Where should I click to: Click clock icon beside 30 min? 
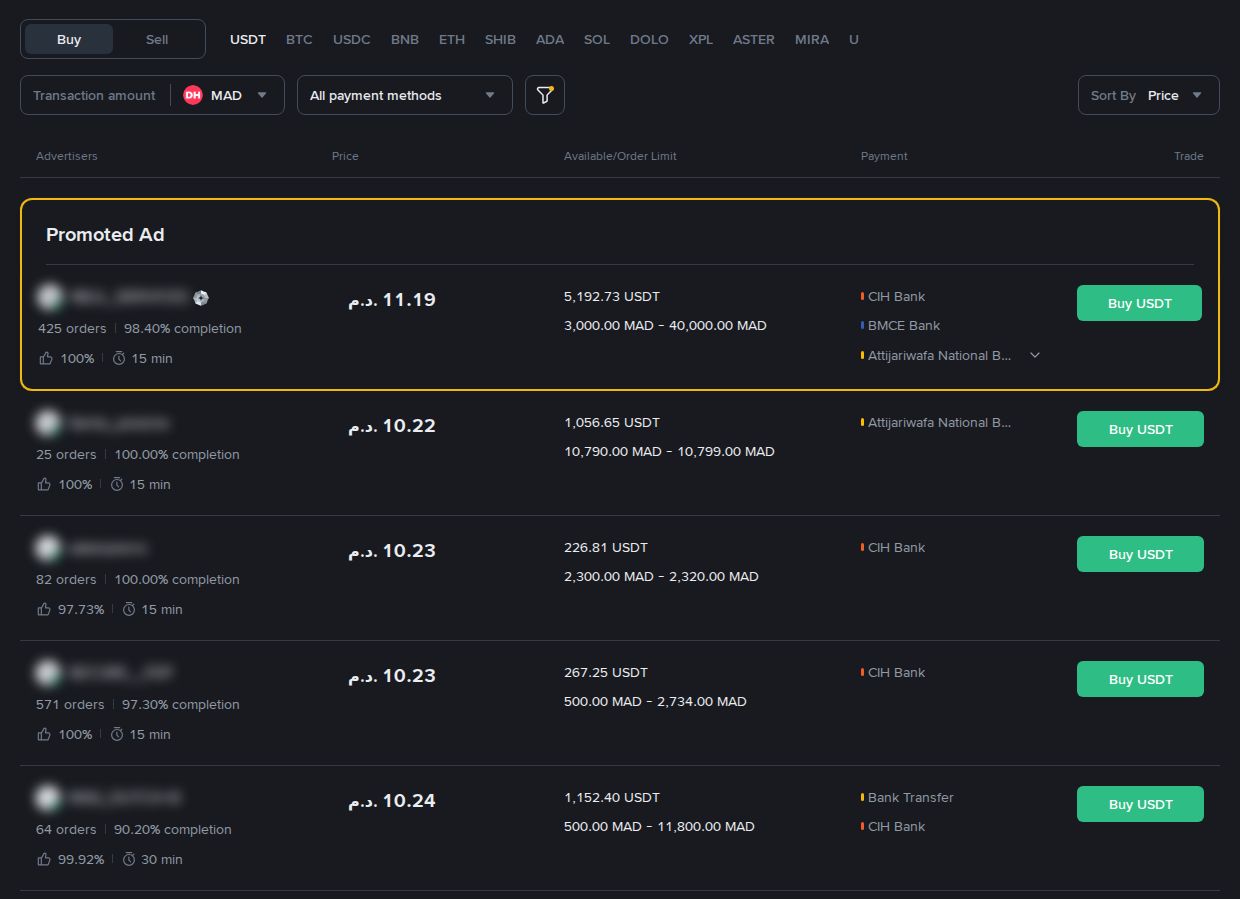130,859
